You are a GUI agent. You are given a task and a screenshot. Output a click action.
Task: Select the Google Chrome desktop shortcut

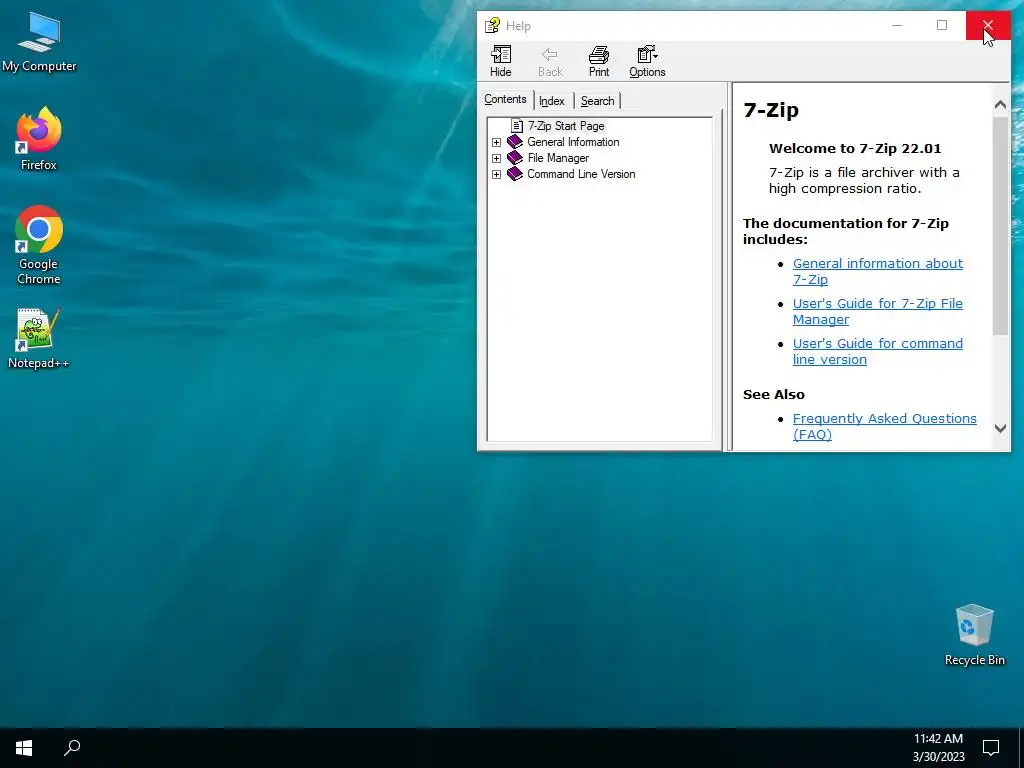(39, 246)
